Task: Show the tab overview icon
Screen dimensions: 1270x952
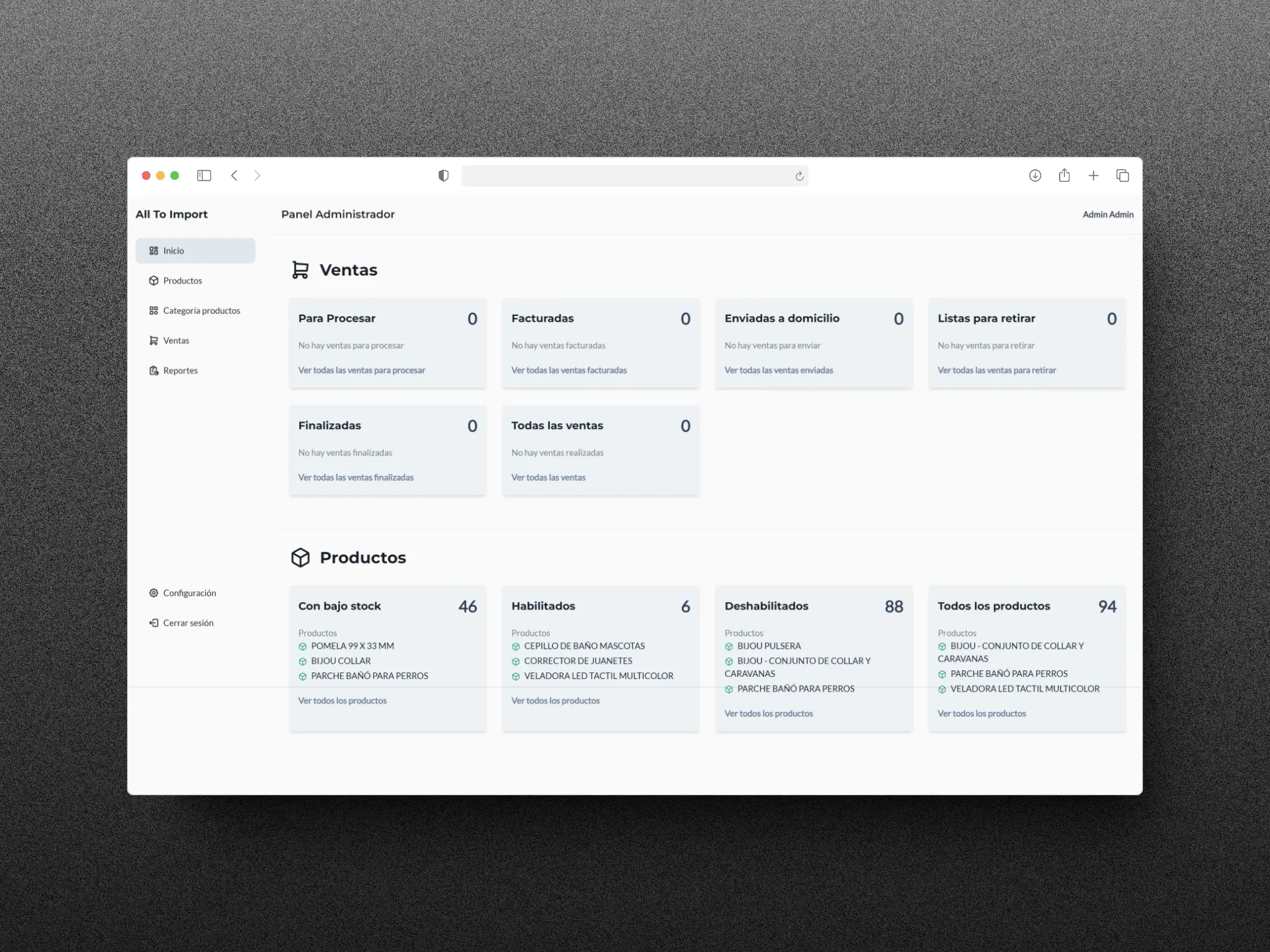Action: [x=1122, y=175]
